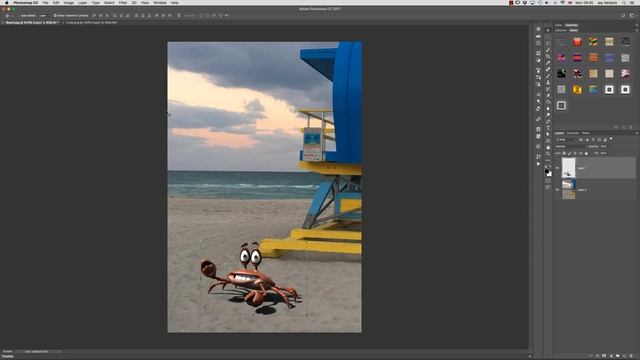Select the Lasso tool

click(x=548, y=44)
